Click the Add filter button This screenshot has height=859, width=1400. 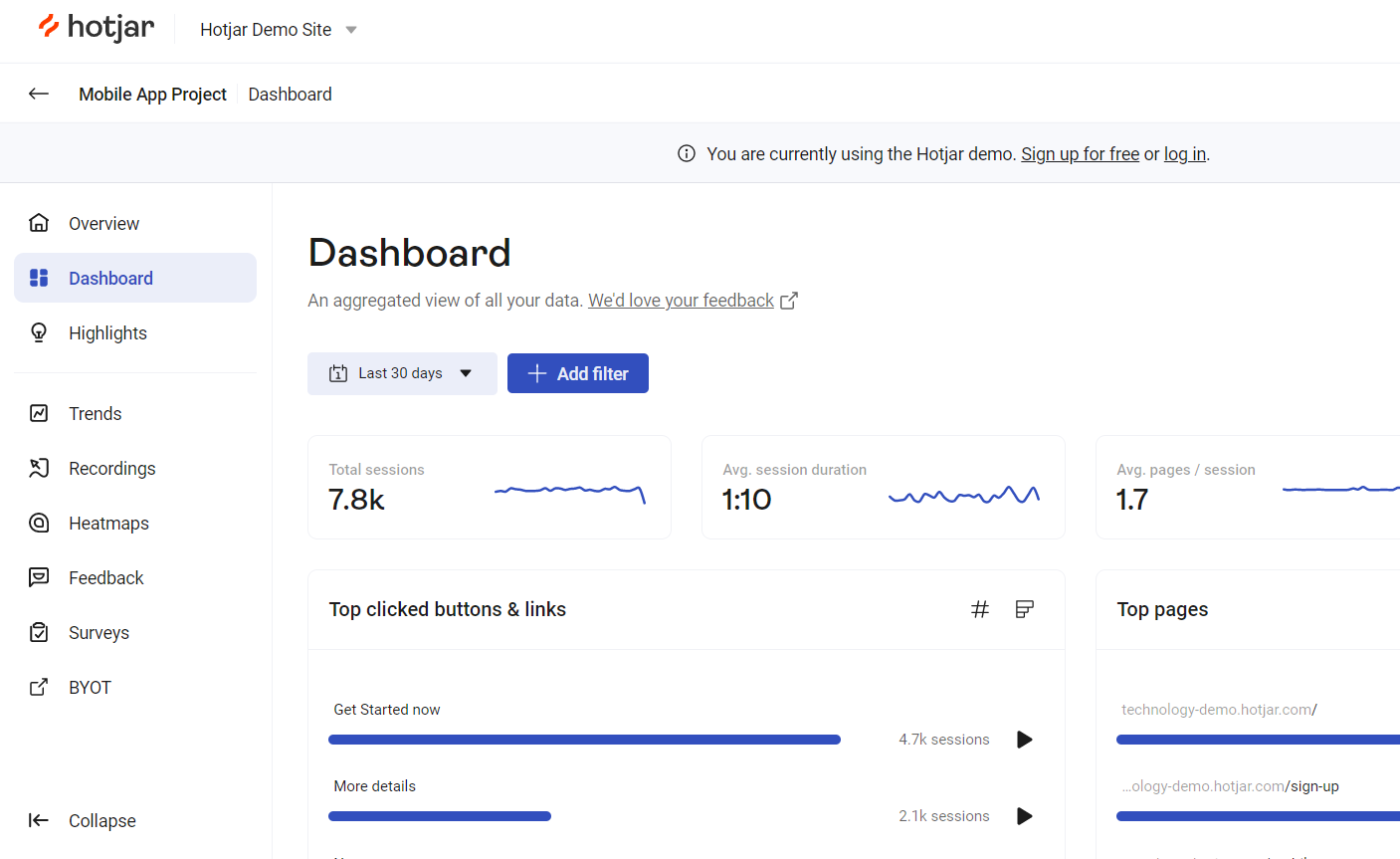click(578, 373)
